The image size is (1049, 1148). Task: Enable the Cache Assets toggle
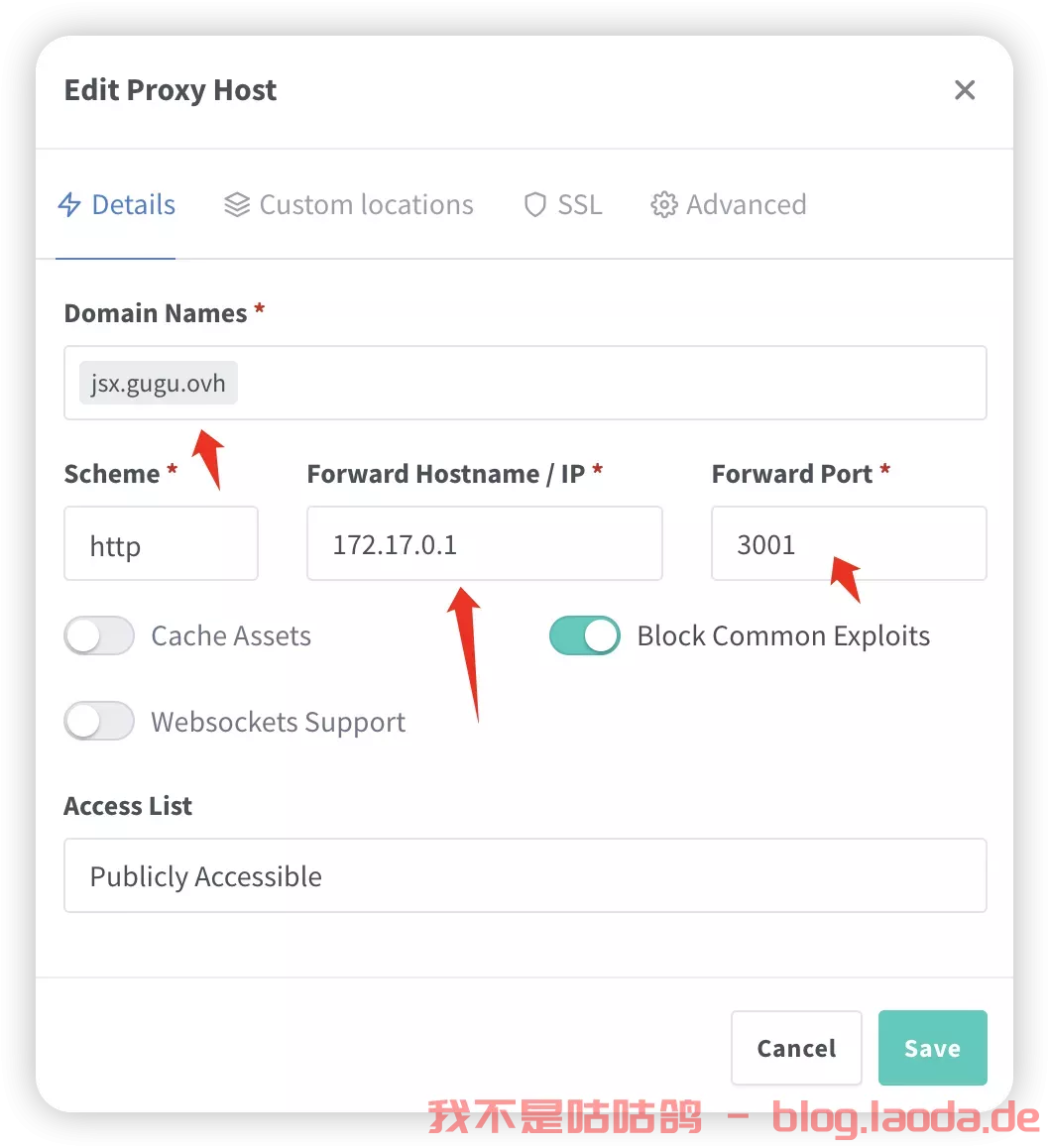pyautogui.click(x=99, y=635)
